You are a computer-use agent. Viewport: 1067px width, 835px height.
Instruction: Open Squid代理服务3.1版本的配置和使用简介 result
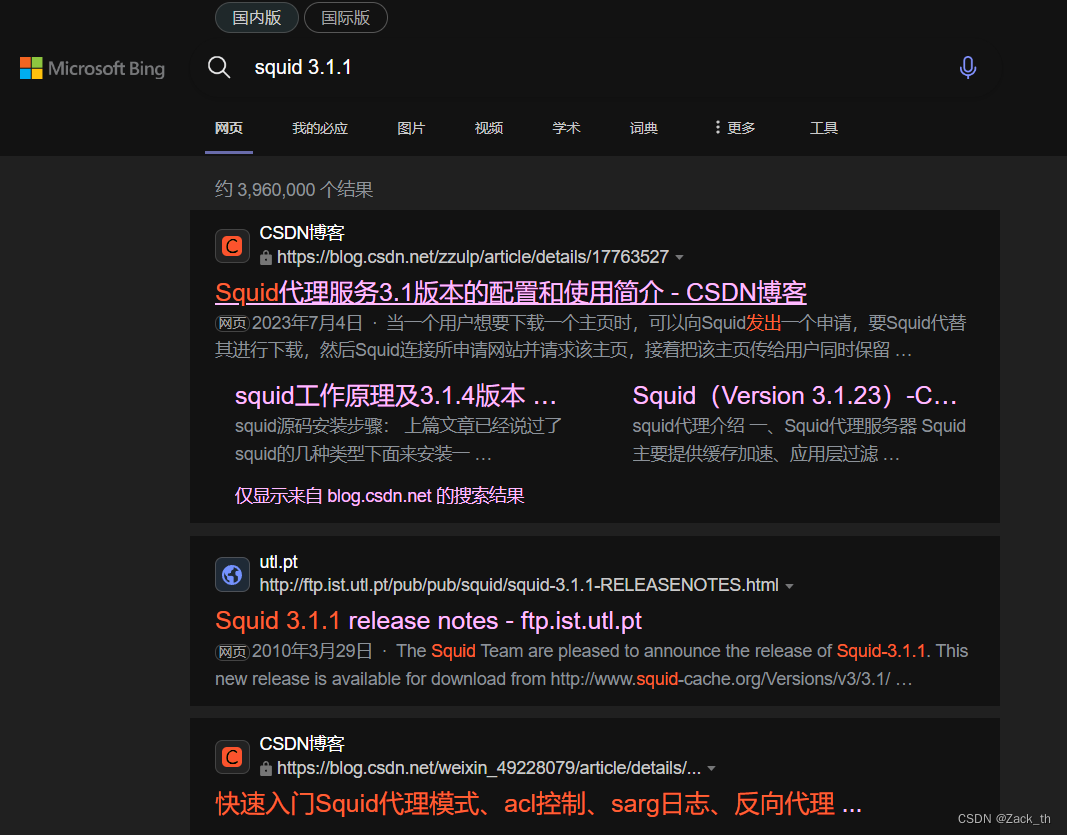click(511, 293)
